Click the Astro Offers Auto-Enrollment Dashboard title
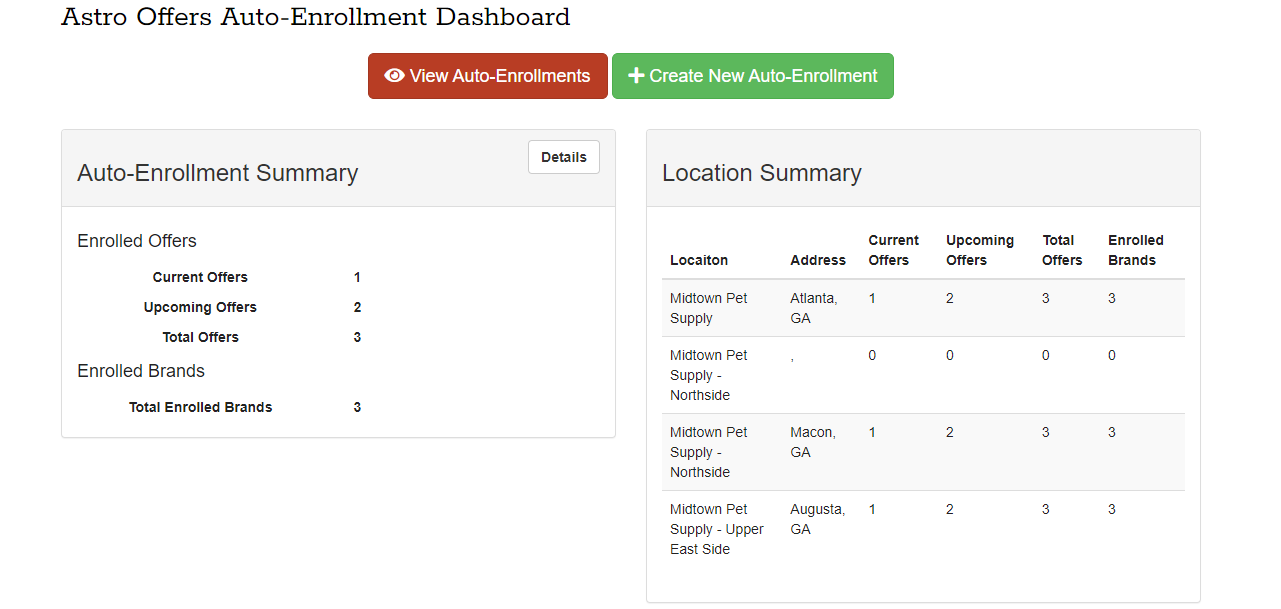The width and height of the screenshot is (1281, 609). (315, 17)
